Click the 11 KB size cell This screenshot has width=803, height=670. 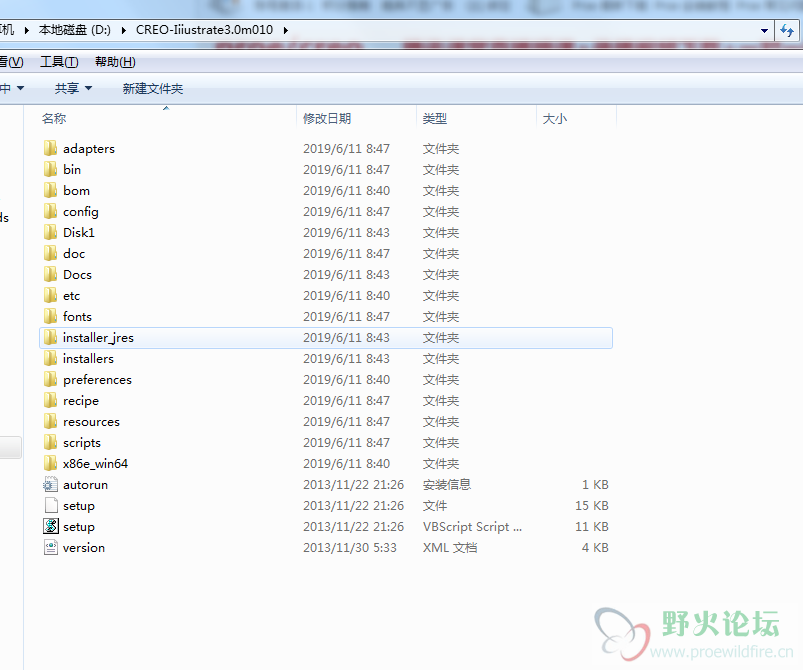coord(591,527)
